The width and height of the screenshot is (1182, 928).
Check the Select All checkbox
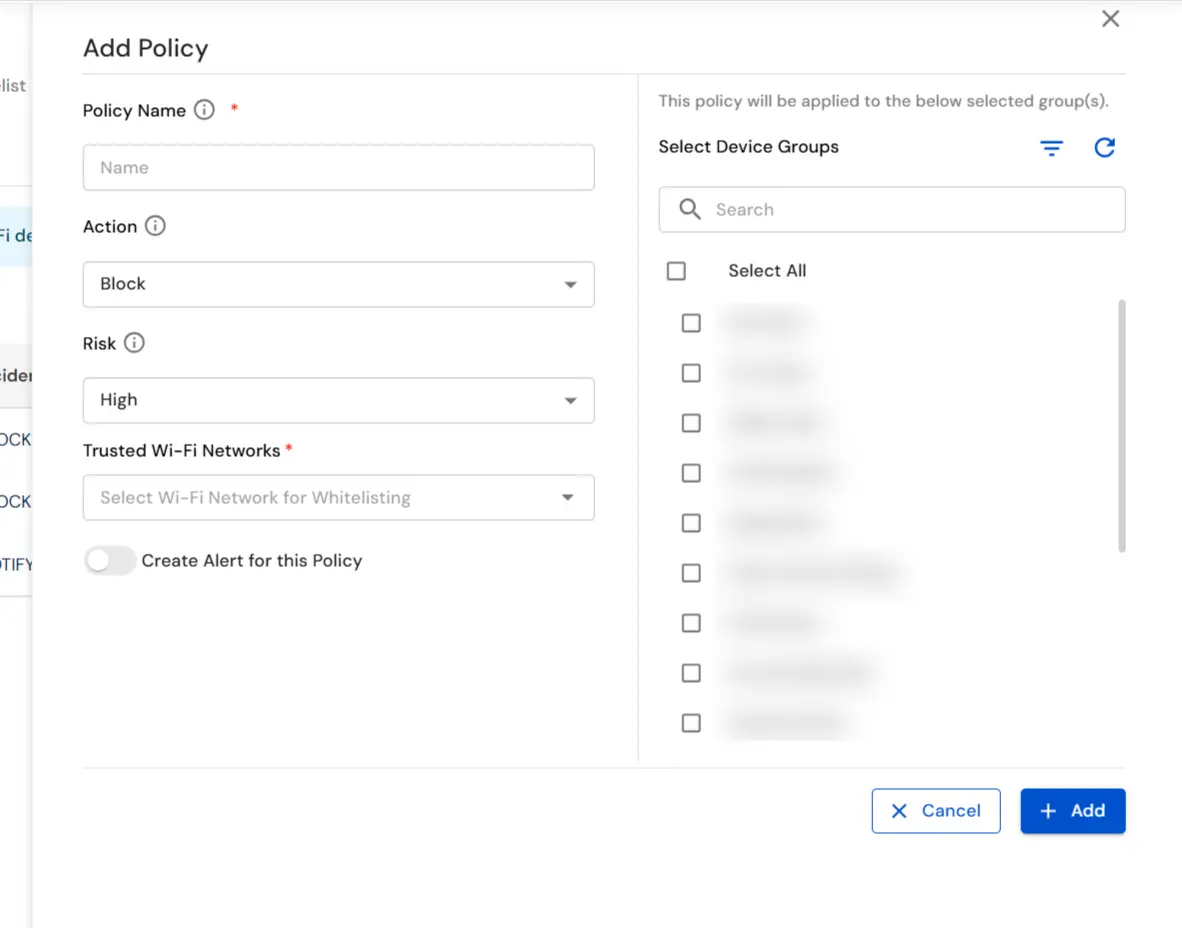(676, 270)
